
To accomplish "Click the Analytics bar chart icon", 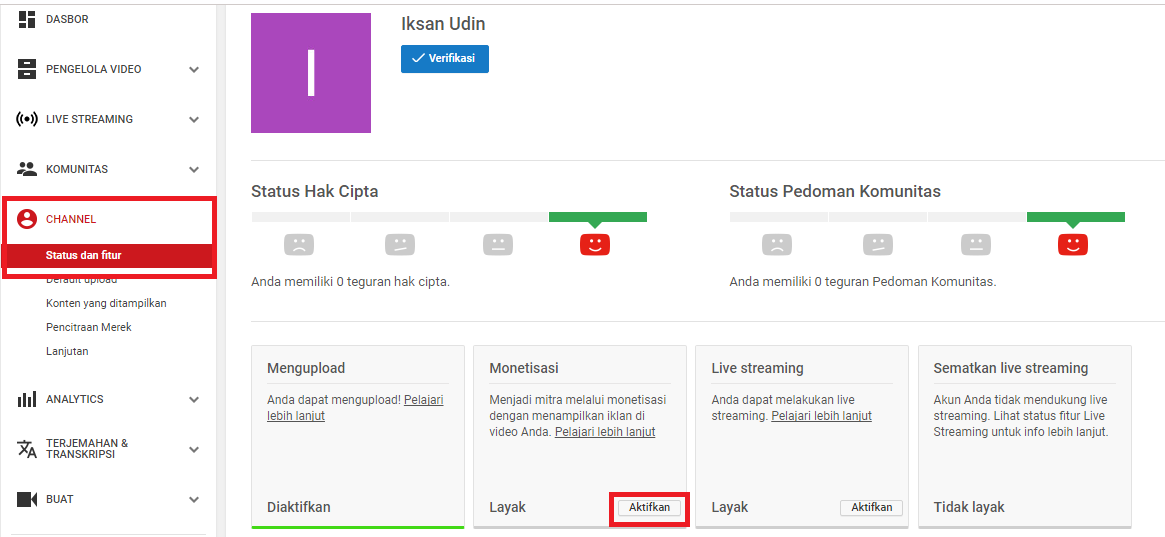I will tap(27, 400).
